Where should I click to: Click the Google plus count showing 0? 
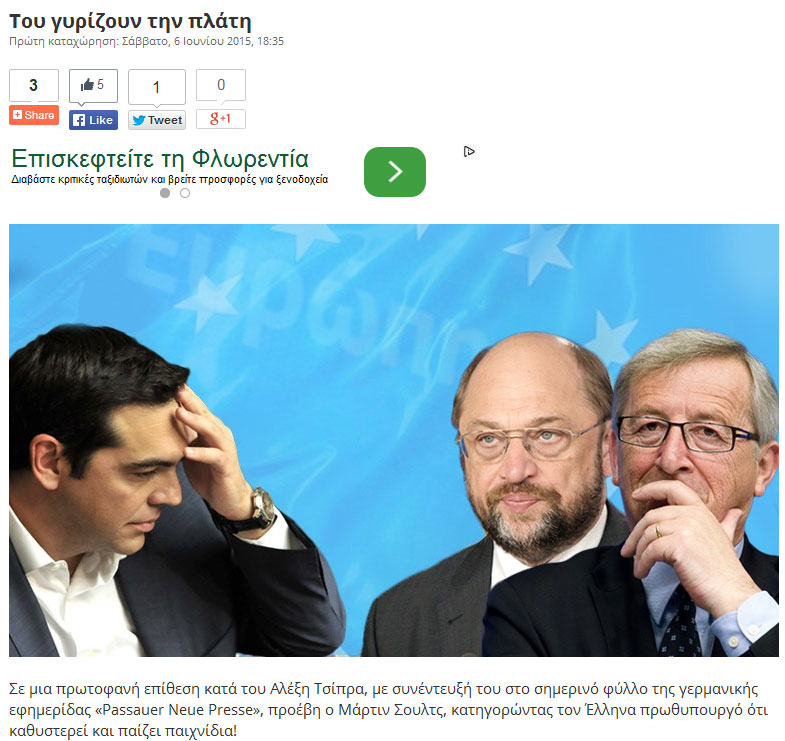tap(221, 85)
